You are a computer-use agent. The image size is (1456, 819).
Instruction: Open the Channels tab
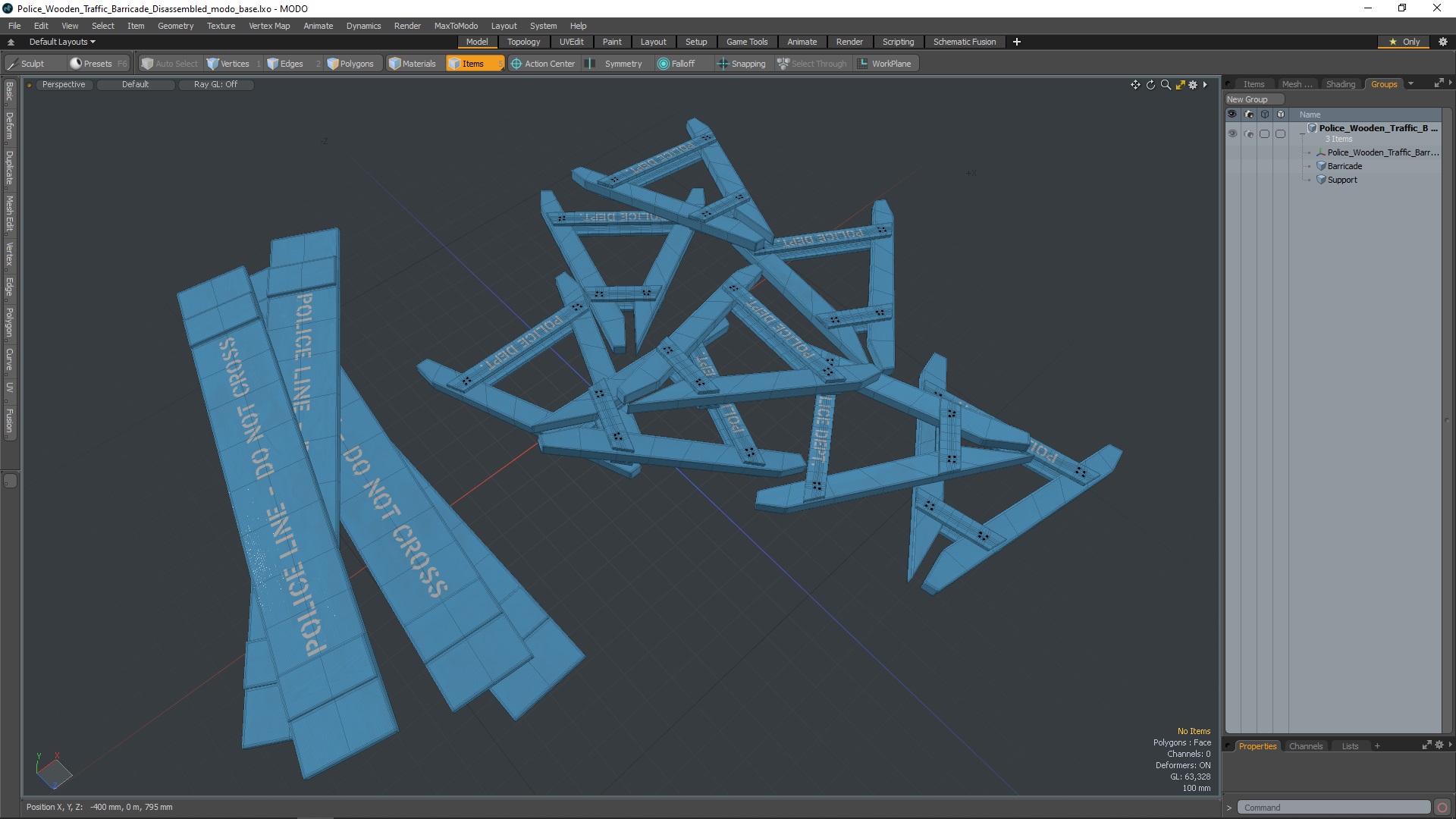click(1305, 746)
